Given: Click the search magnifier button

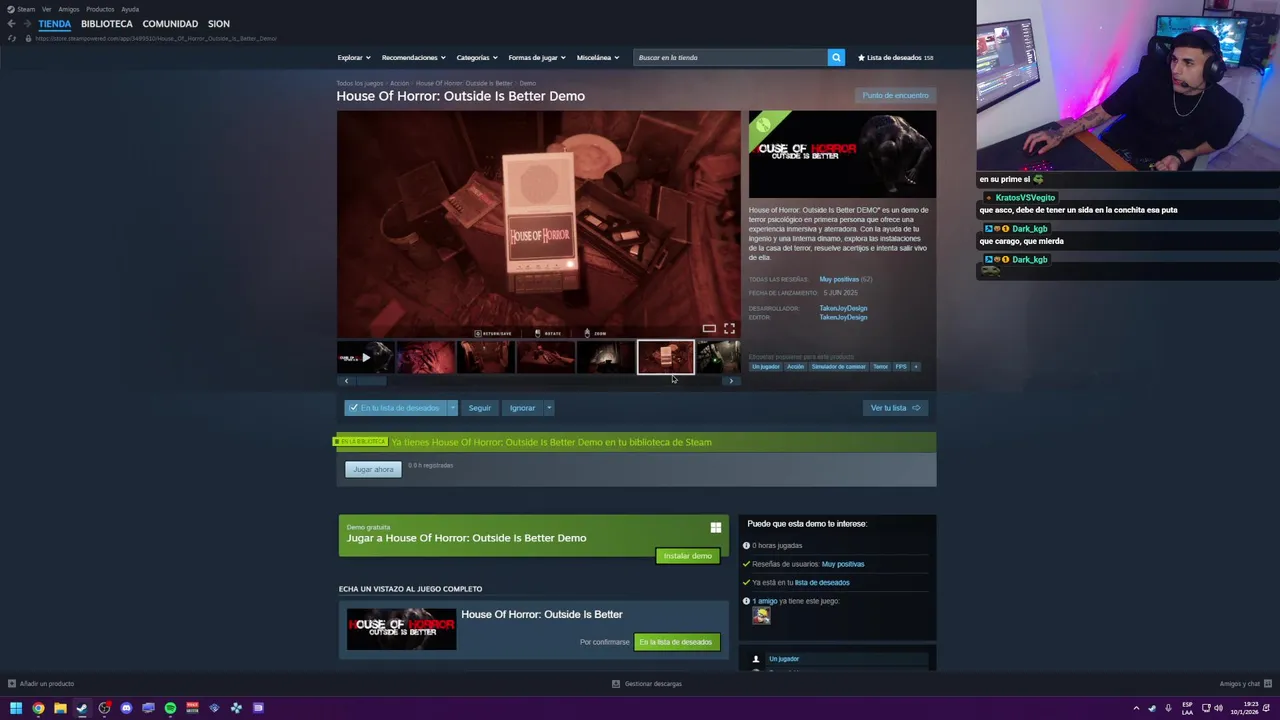Looking at the screenshot, I should click(836, 57).
